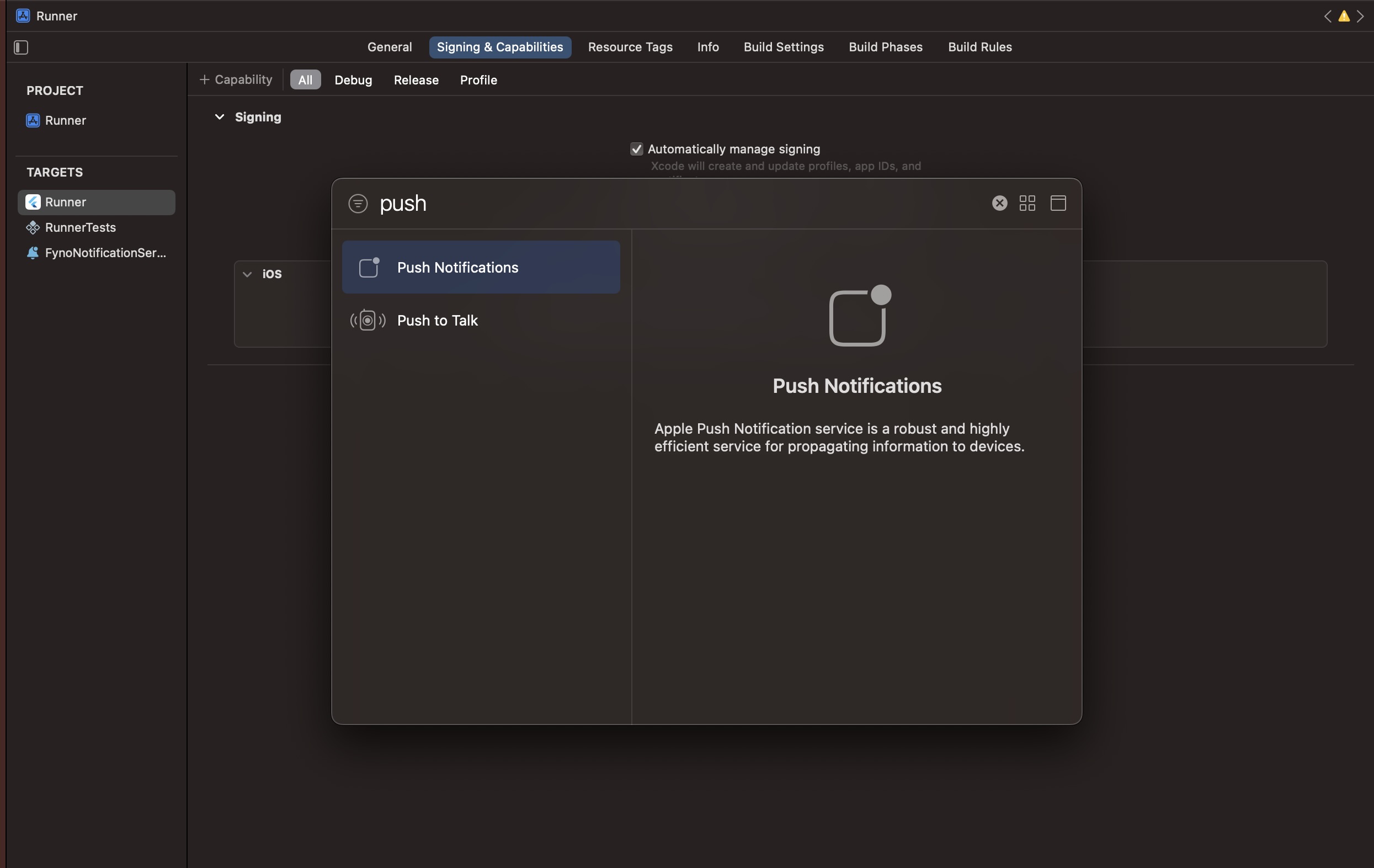Switch to the General tab
The width and height of the screenshot is (1374, 868).
coord(389,47)
